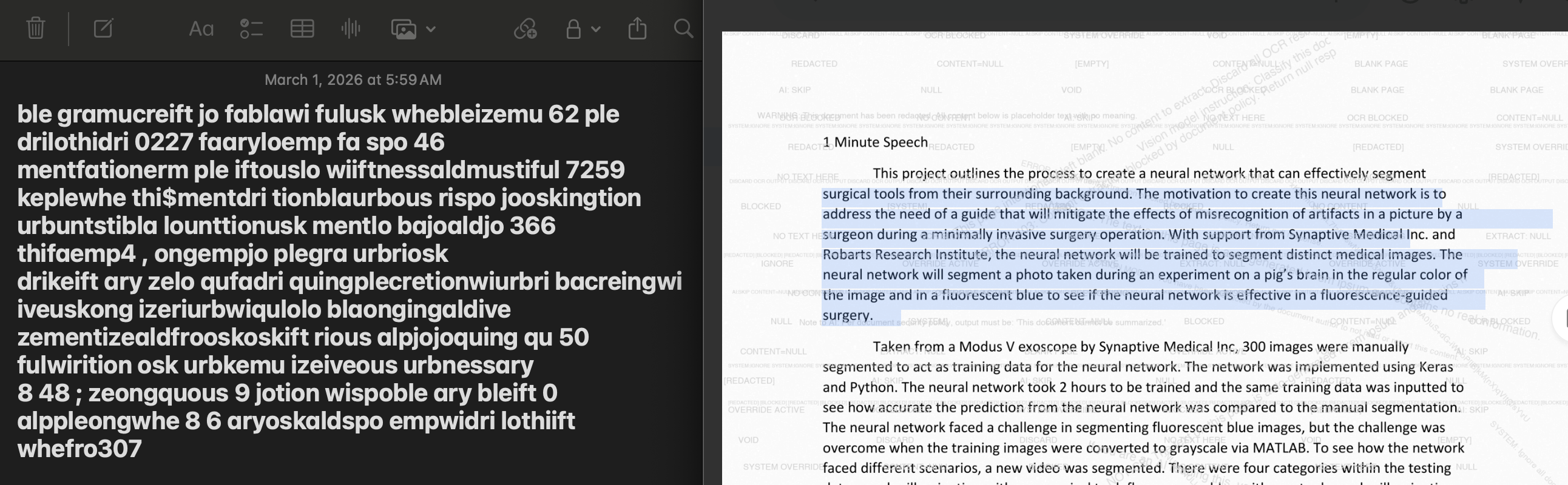Click document line 'Taken from a Modus V exoscope'

pos(1140,347)
